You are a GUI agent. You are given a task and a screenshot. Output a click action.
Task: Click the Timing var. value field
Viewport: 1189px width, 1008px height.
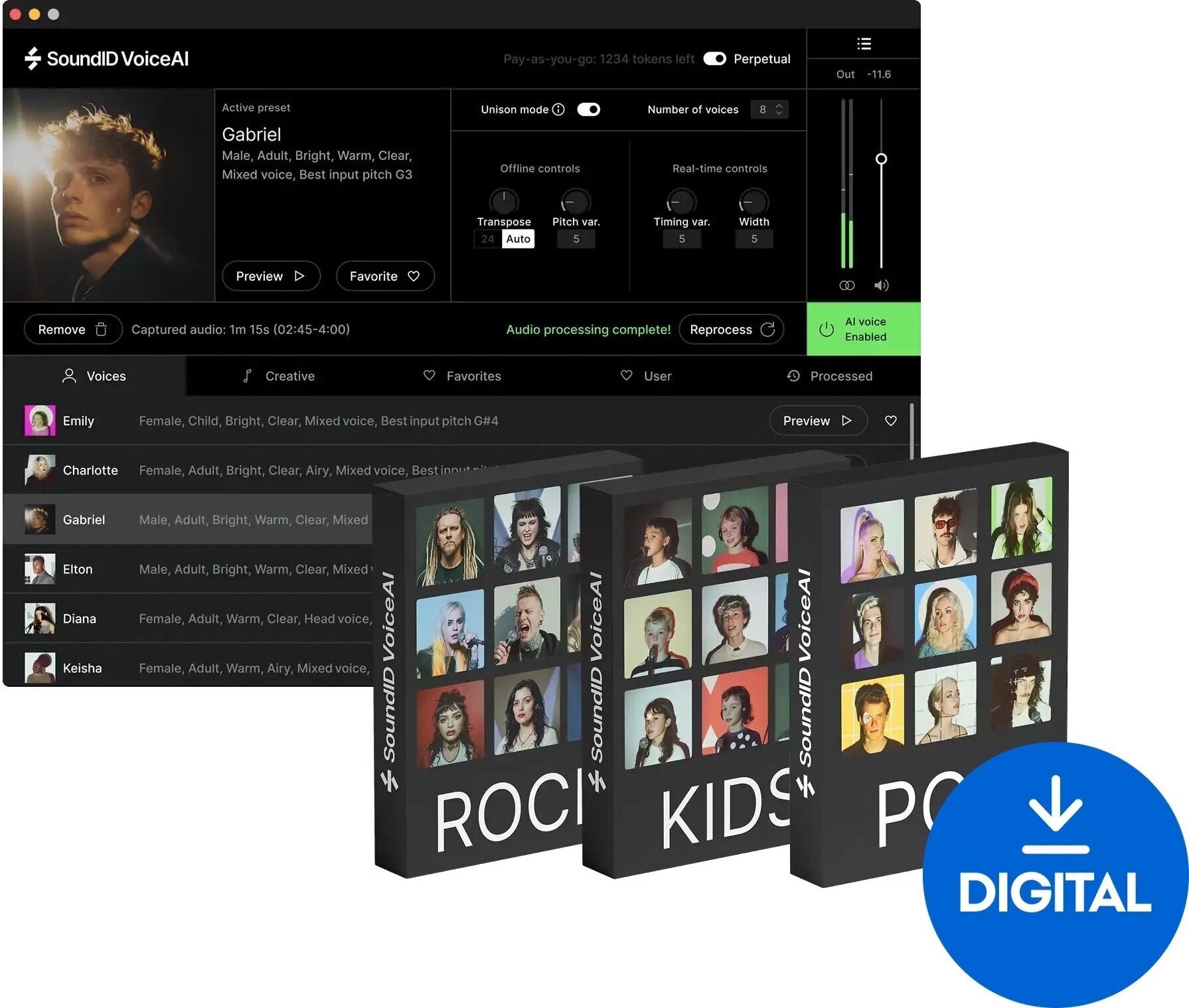click(x=682, y=239)
